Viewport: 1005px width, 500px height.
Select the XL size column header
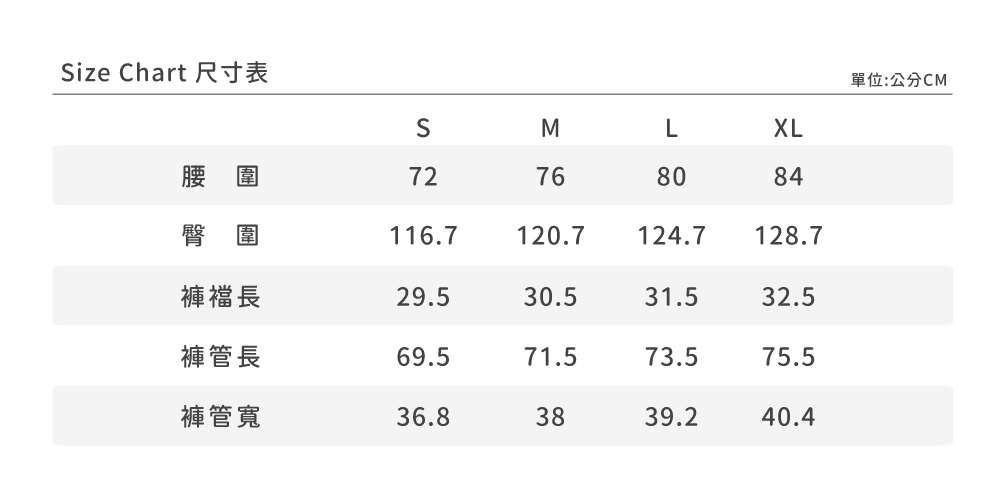pos(788,129)
